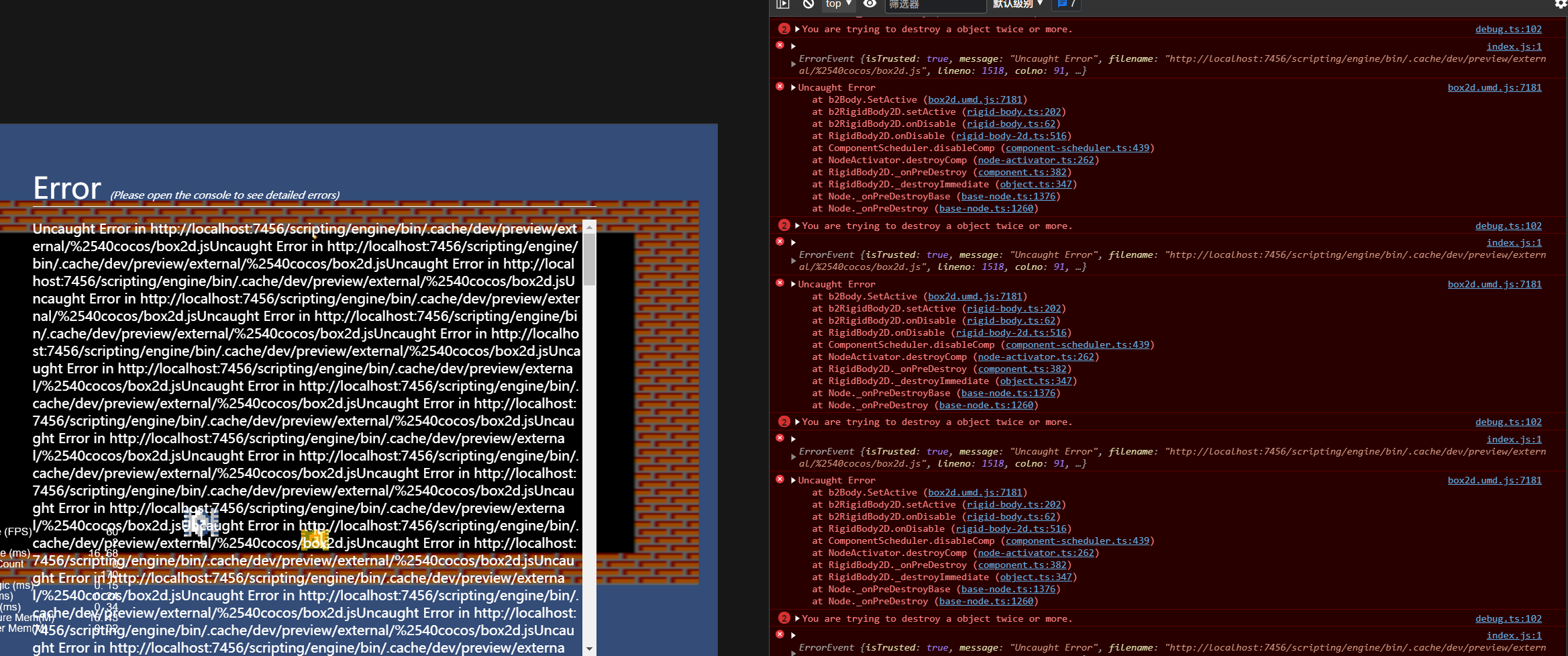Open the 默认级别 log level dropdown
Screen dimensions: 1568x656
coord(1018,4)
